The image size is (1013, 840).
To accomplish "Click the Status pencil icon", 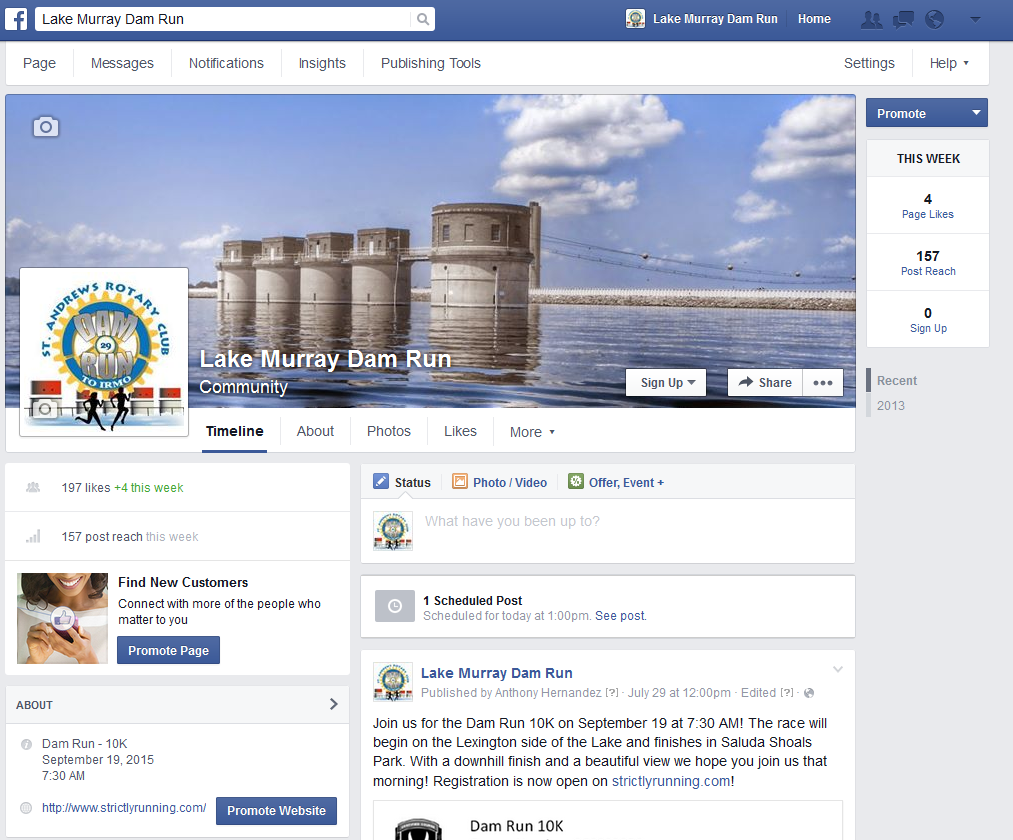I will [381, 481].
